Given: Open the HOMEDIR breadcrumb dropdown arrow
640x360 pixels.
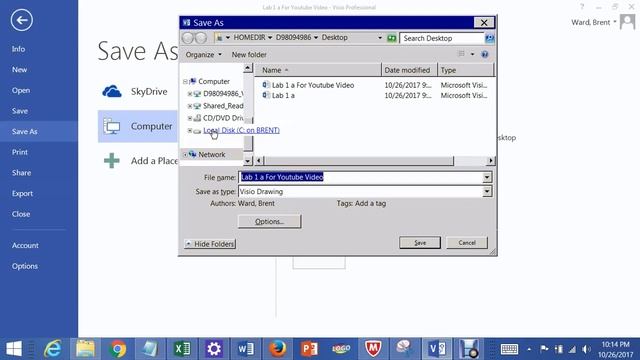Looking at the screenshot, I should [x=270, y=38].
